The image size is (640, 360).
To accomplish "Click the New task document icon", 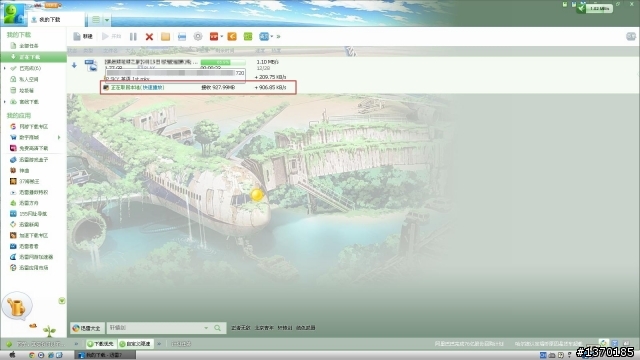I will coord(77,37).
